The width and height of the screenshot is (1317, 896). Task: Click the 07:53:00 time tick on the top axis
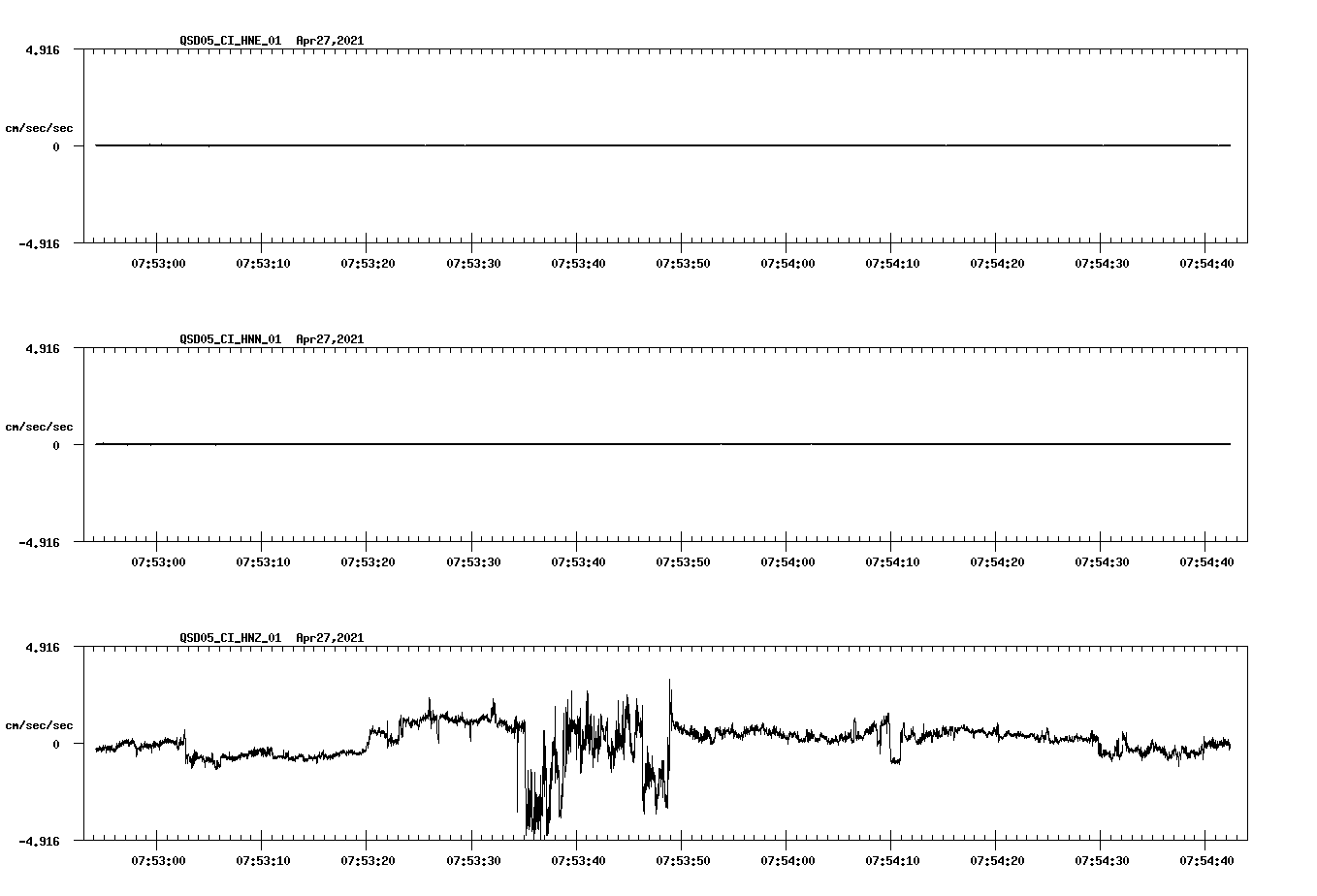click(x=158, y=262)
